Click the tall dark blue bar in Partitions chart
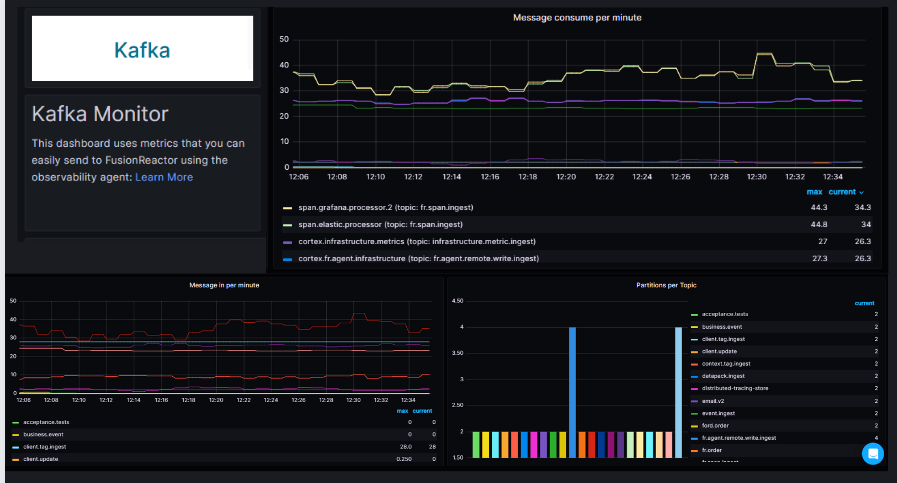The height and width of the screenshot is (483, 897). tap(572, 393)
